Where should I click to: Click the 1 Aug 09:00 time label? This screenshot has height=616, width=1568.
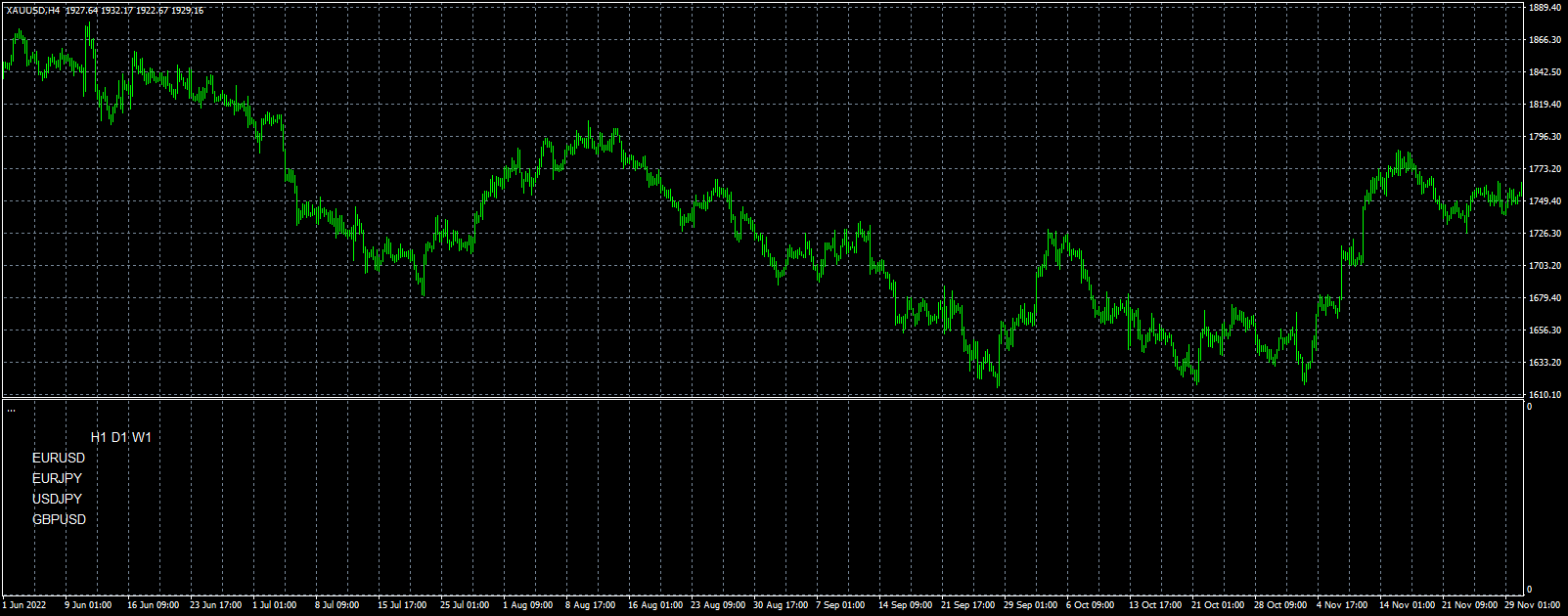click(x=527, y=605)
